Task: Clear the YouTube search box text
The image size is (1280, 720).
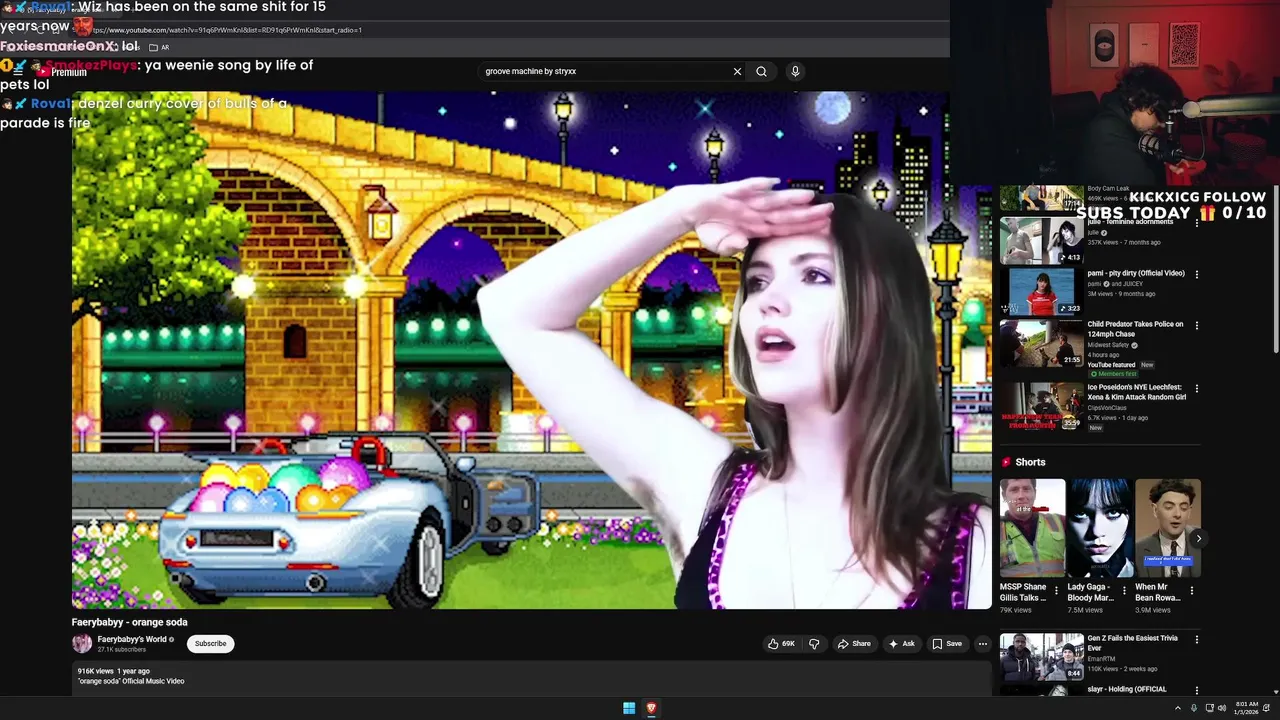Action: pyautogui.click(x=737, y=71)
